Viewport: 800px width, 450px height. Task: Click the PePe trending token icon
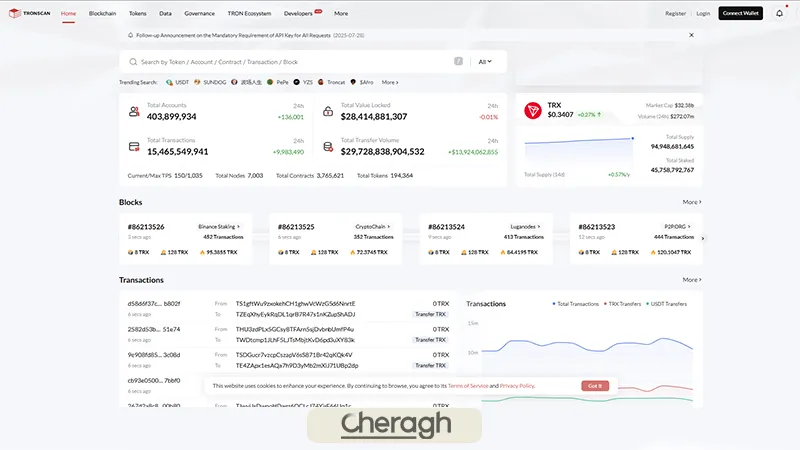click(x=270, y=82)
